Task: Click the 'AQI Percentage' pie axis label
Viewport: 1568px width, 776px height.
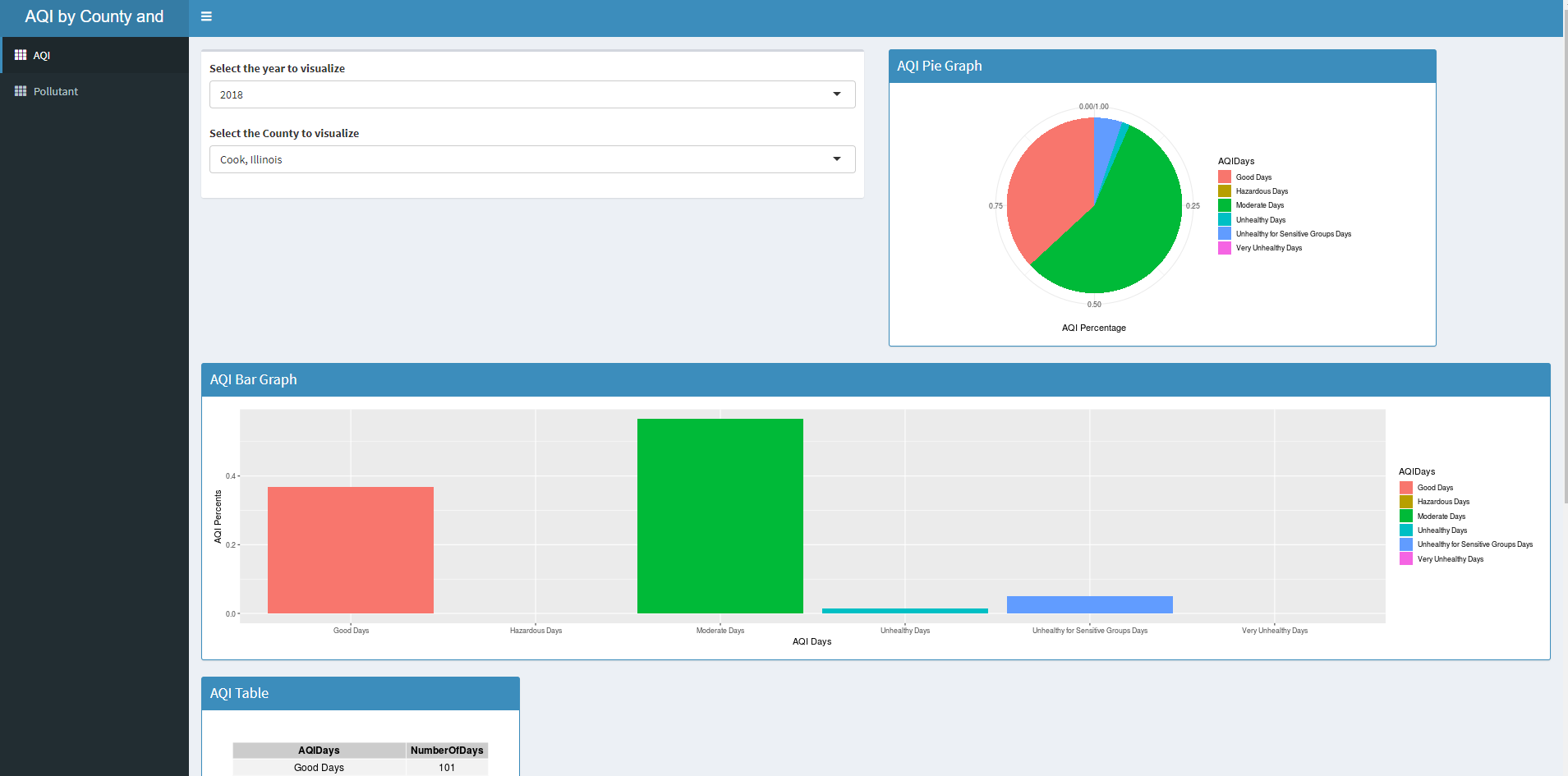Action: click(x=1094, y=328)
